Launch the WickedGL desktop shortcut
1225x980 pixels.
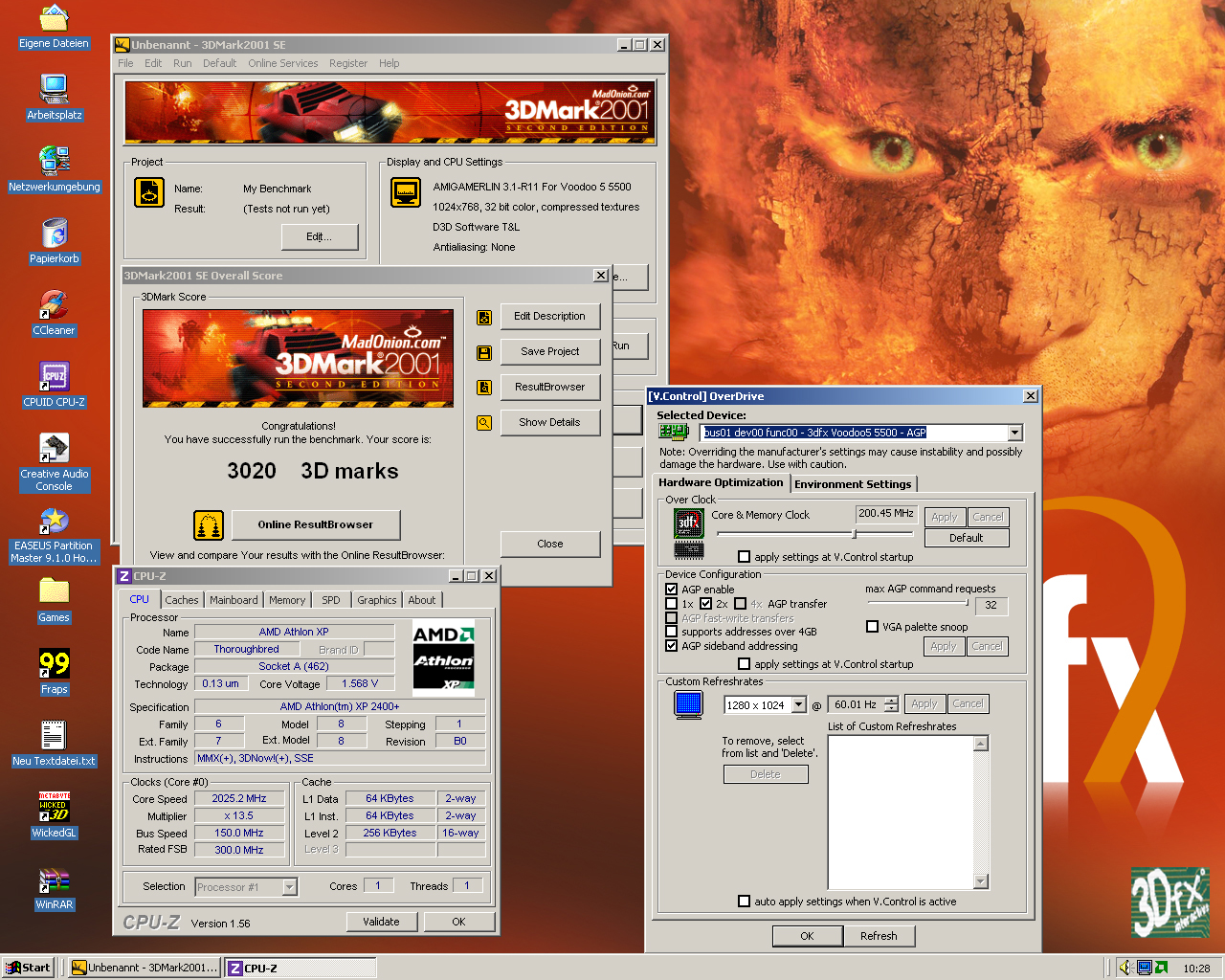(54, 808)
